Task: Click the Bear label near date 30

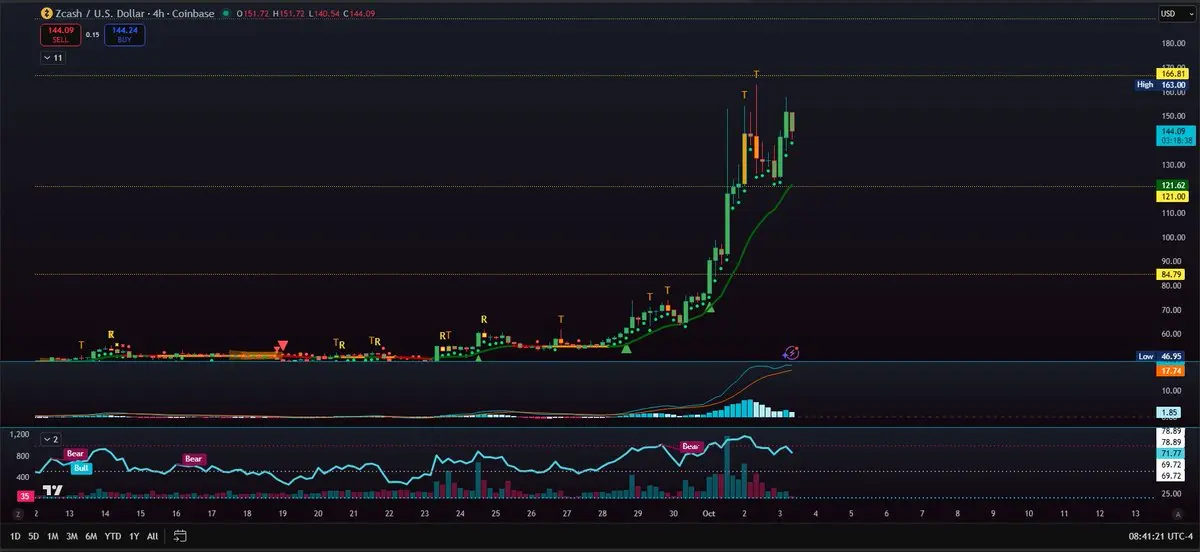Action: [691, 446]
